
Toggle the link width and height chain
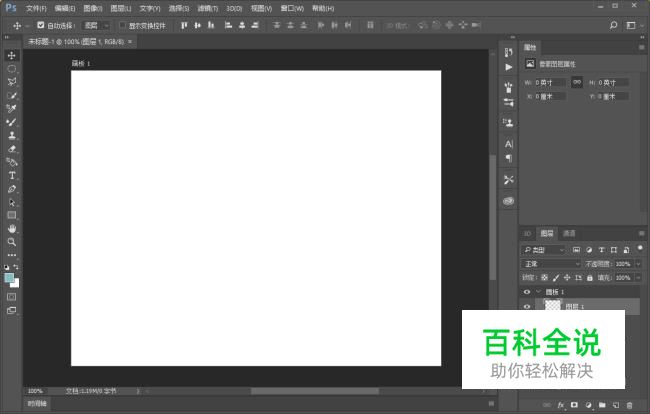[x=577, y=82]
